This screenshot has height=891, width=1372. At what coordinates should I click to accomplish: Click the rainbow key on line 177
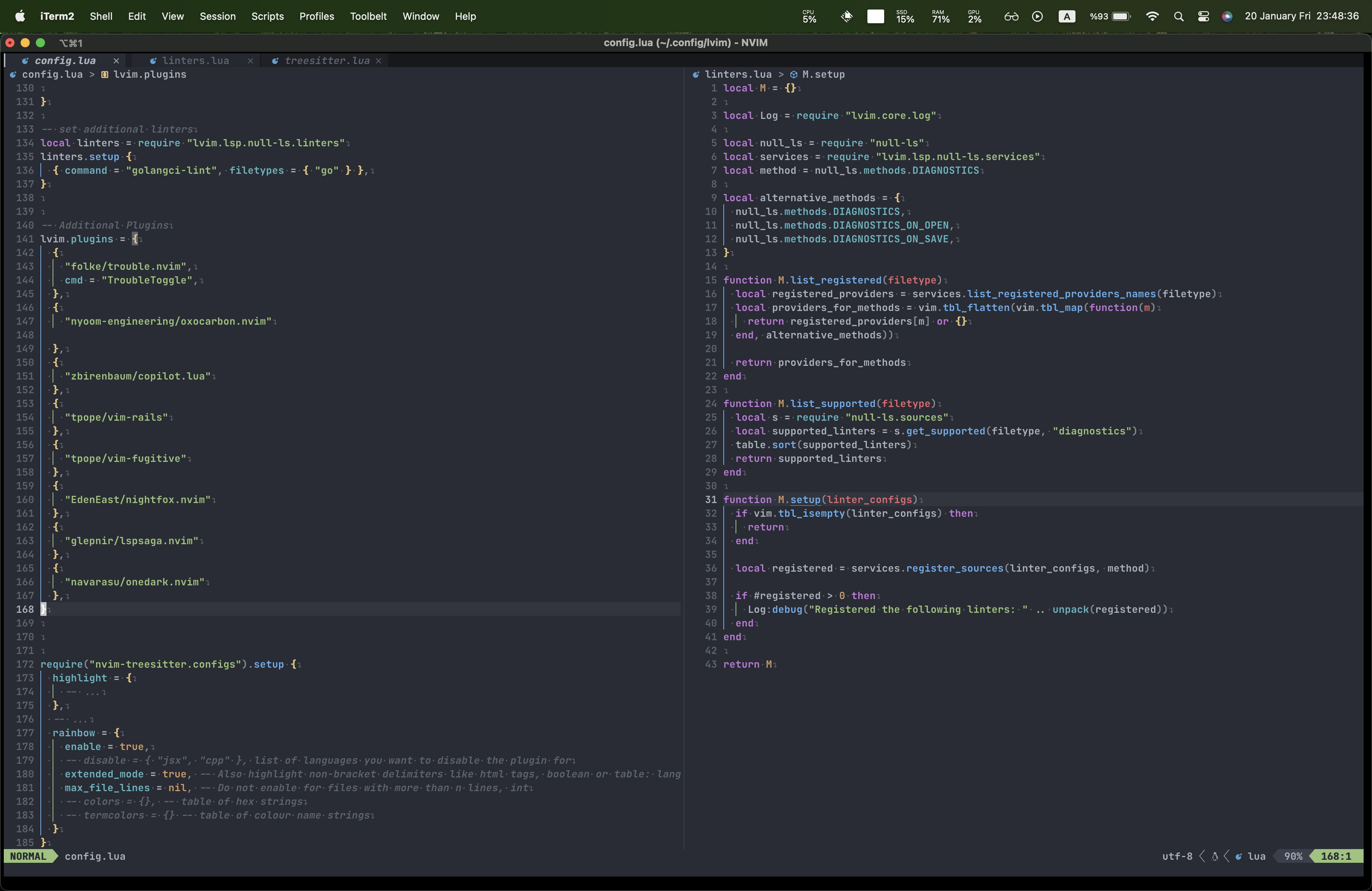(74, 733)
